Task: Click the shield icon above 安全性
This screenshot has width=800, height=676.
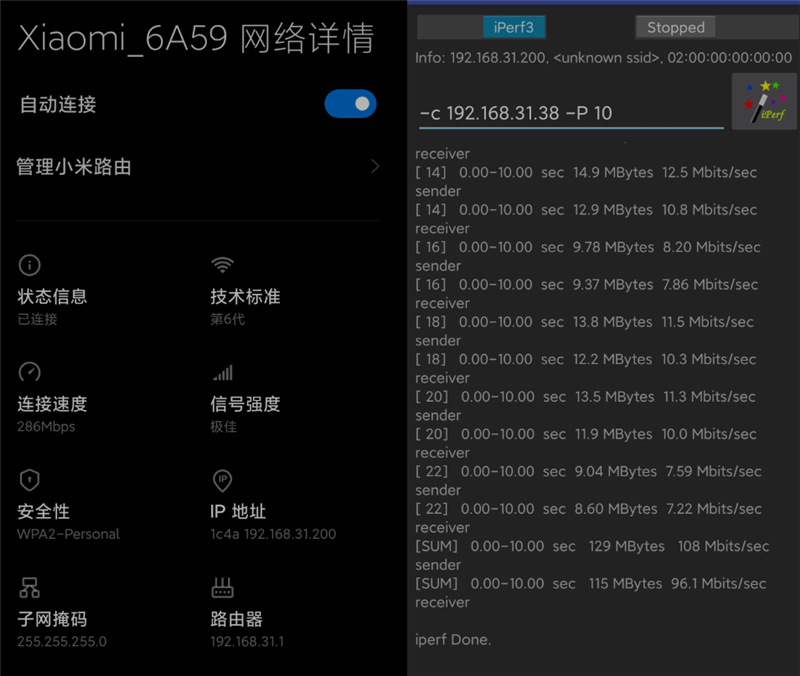Action: tap(30, 480)
